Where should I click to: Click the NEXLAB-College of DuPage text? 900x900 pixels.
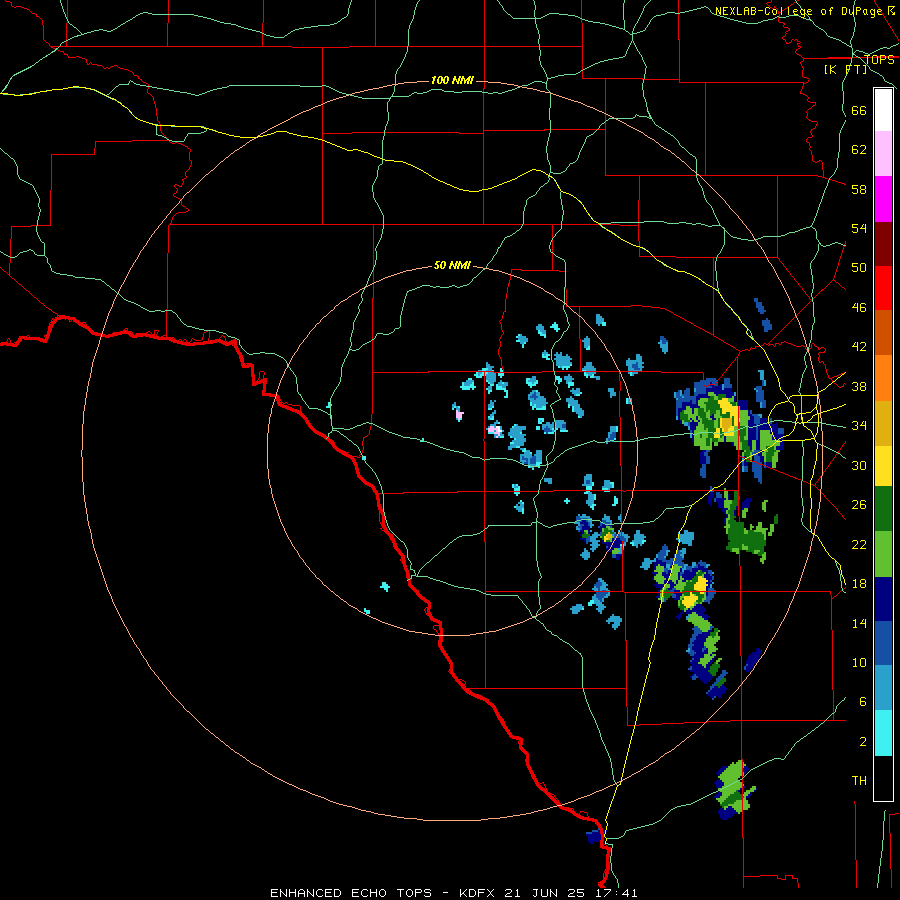pos(801,11)
